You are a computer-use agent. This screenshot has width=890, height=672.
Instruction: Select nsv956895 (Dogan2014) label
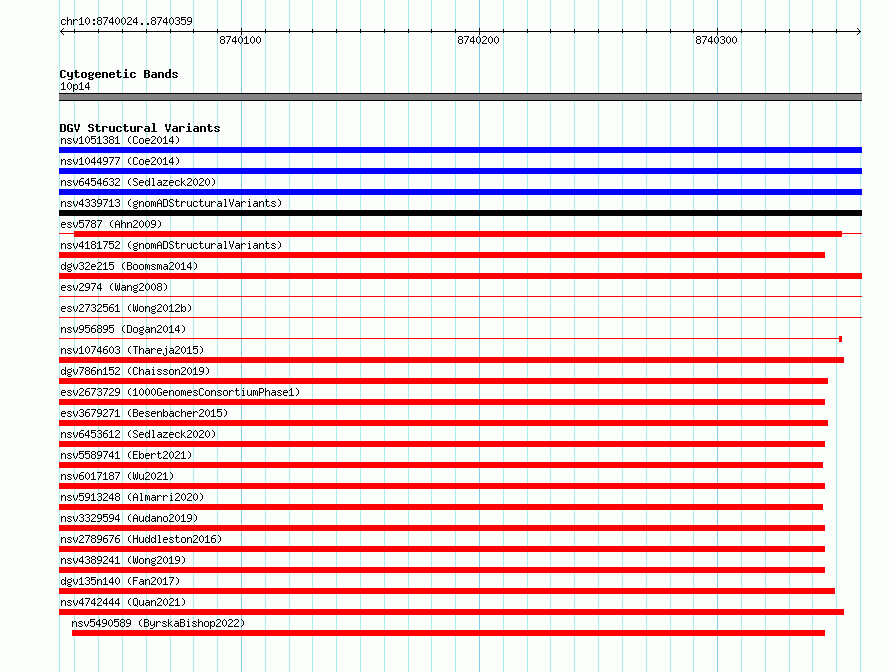click(123, 329)
